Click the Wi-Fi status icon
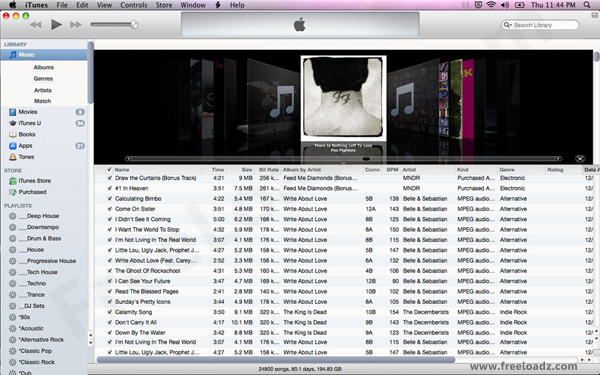Image resolution: width=600 pixels, height=375 pixels. pyautogui.click(x=491, y=5)
